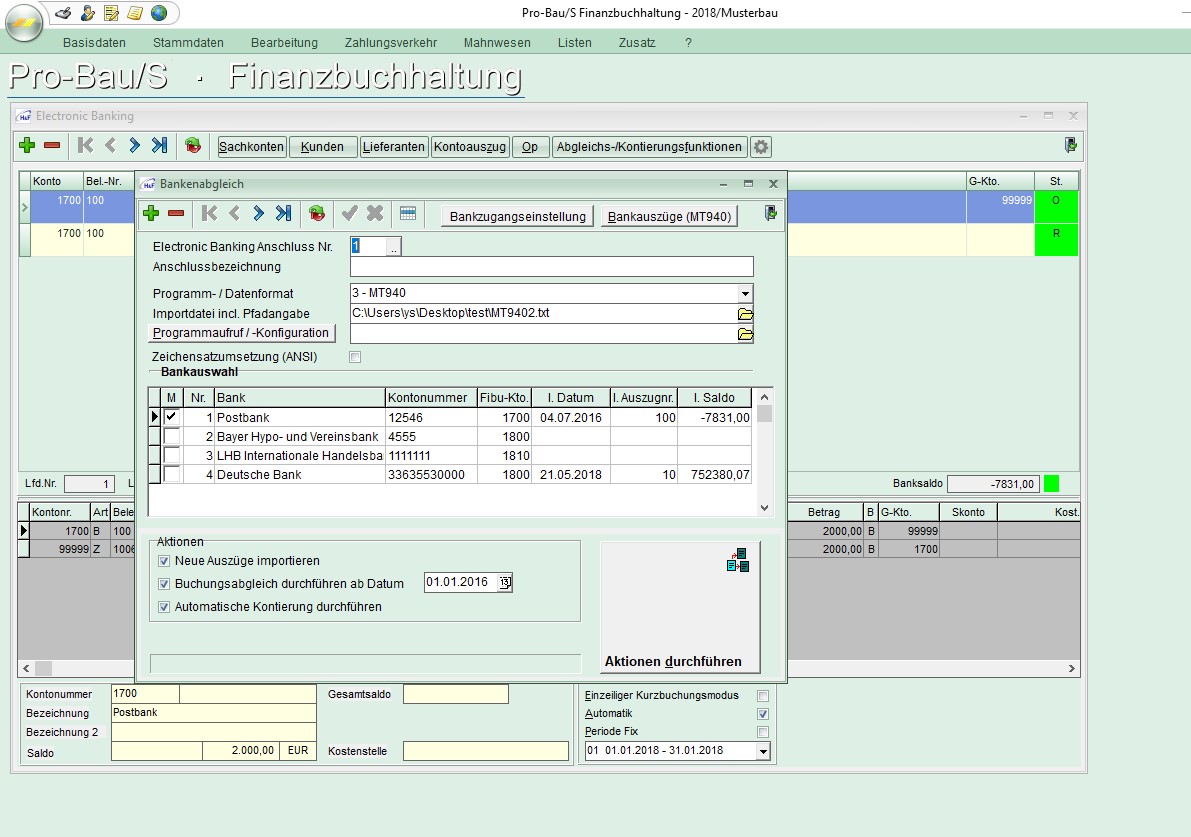1191x837 pixels.
Task: Click the globe icon in quick access bar
Action: point(159,13)
